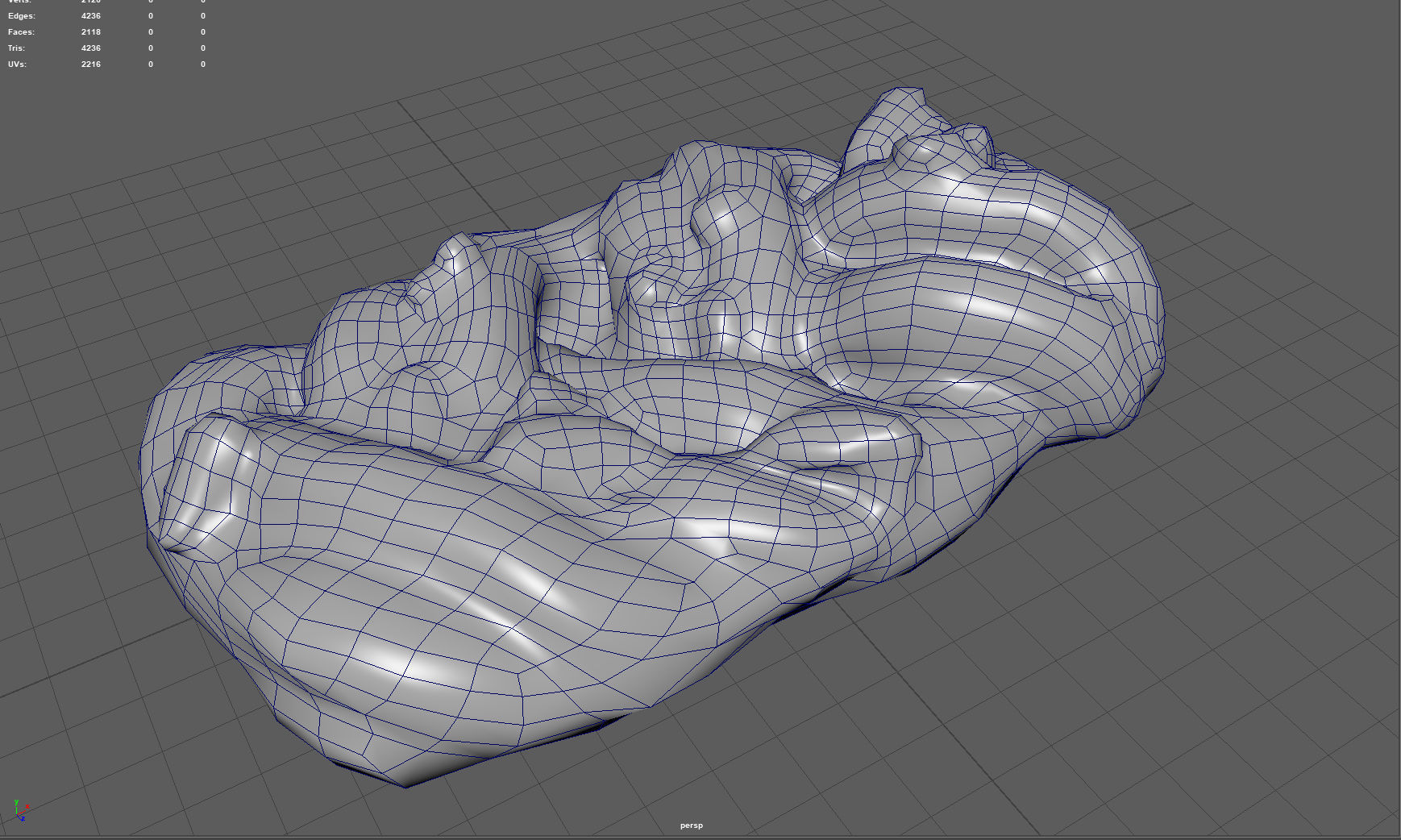Click the "persp" camera name label

pos(692,825)
